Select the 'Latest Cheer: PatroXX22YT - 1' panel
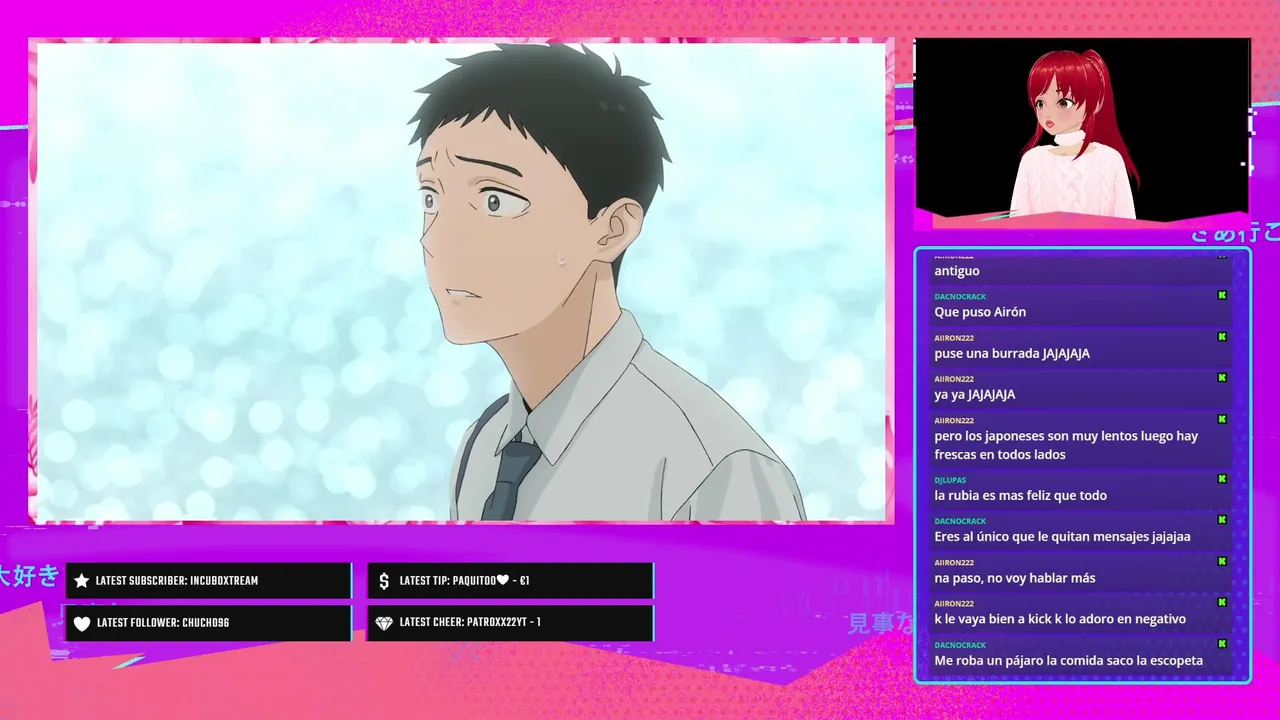Viewport: 1280px width, 720px height. pyautogui.click(x=511, y=623)
